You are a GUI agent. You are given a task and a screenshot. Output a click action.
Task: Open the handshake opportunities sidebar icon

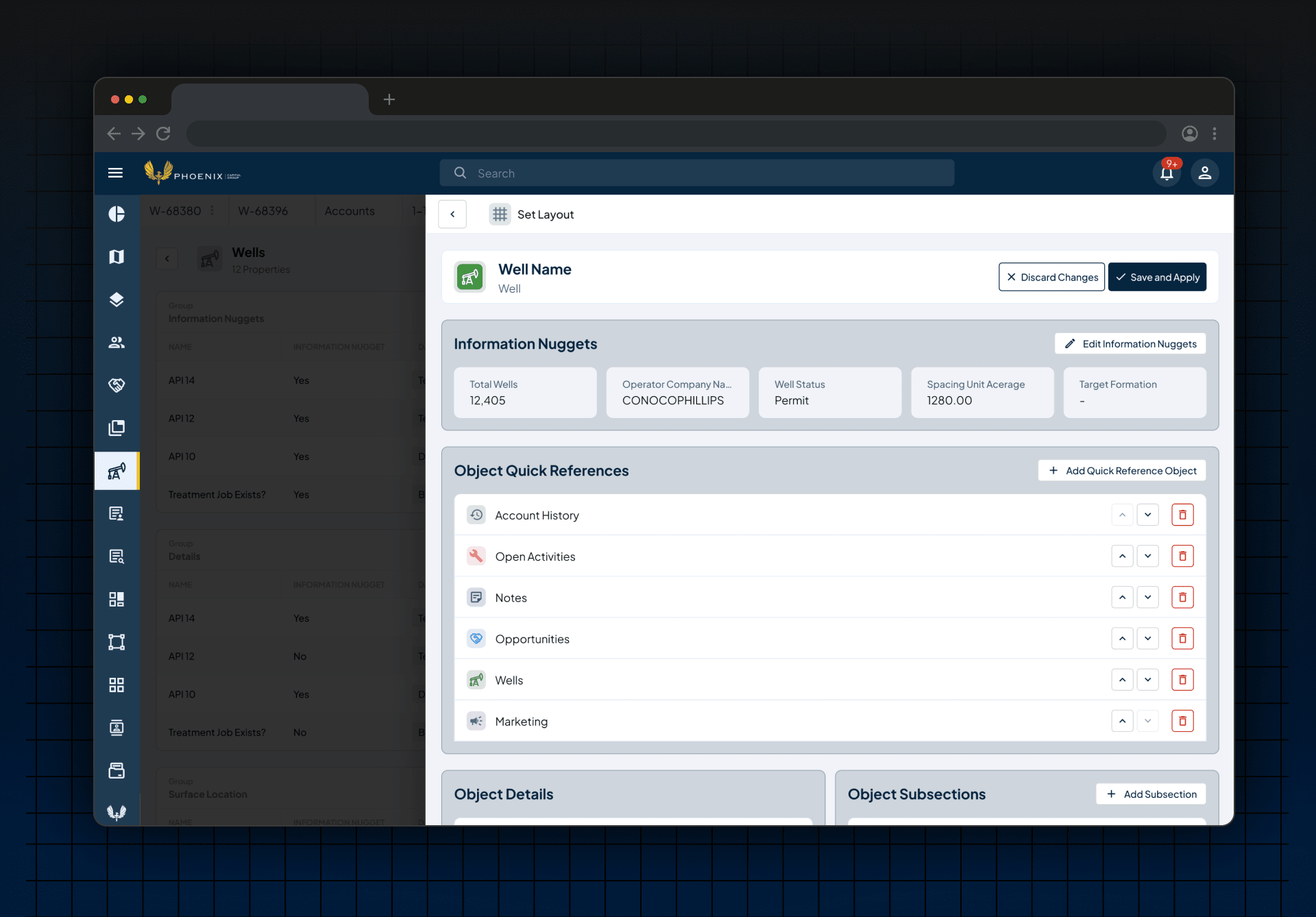click(117, 385)
